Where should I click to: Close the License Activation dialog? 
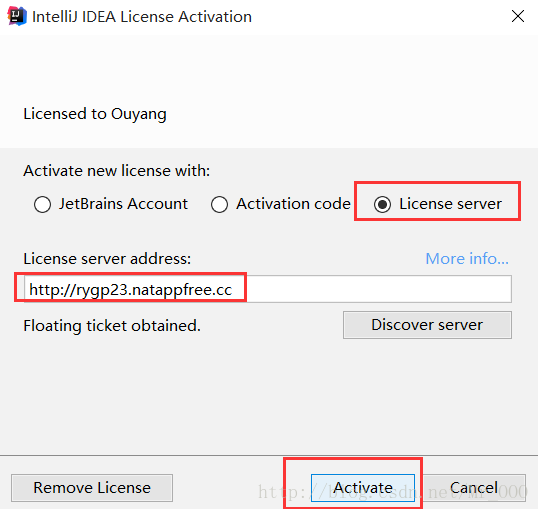(517, 16)
